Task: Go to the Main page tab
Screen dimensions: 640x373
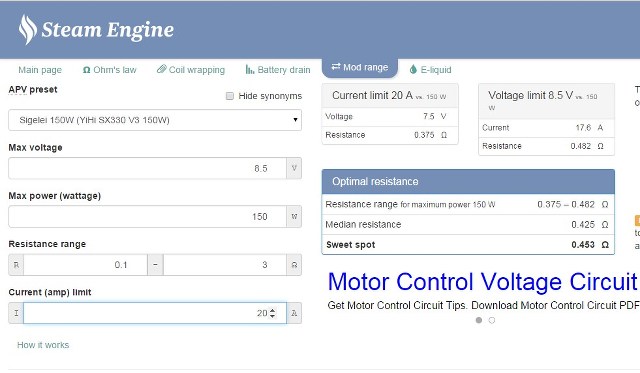Action: tap(40, 70)
